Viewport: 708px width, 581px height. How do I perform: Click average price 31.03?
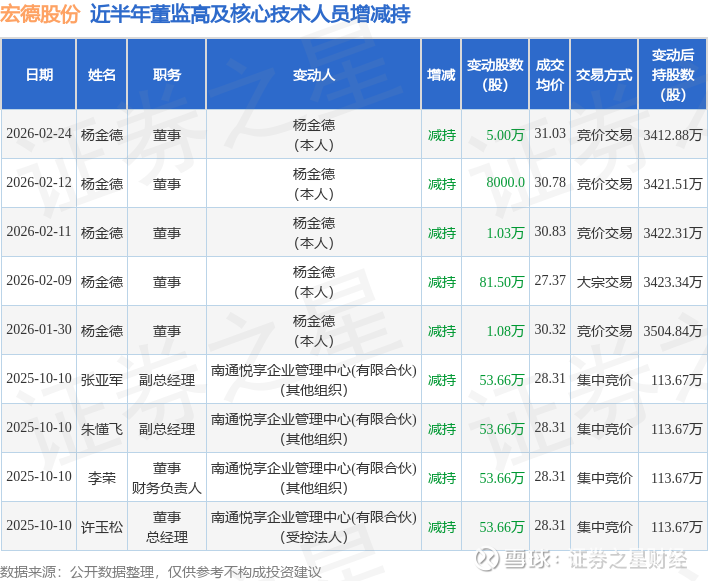[x=550, y=134]
